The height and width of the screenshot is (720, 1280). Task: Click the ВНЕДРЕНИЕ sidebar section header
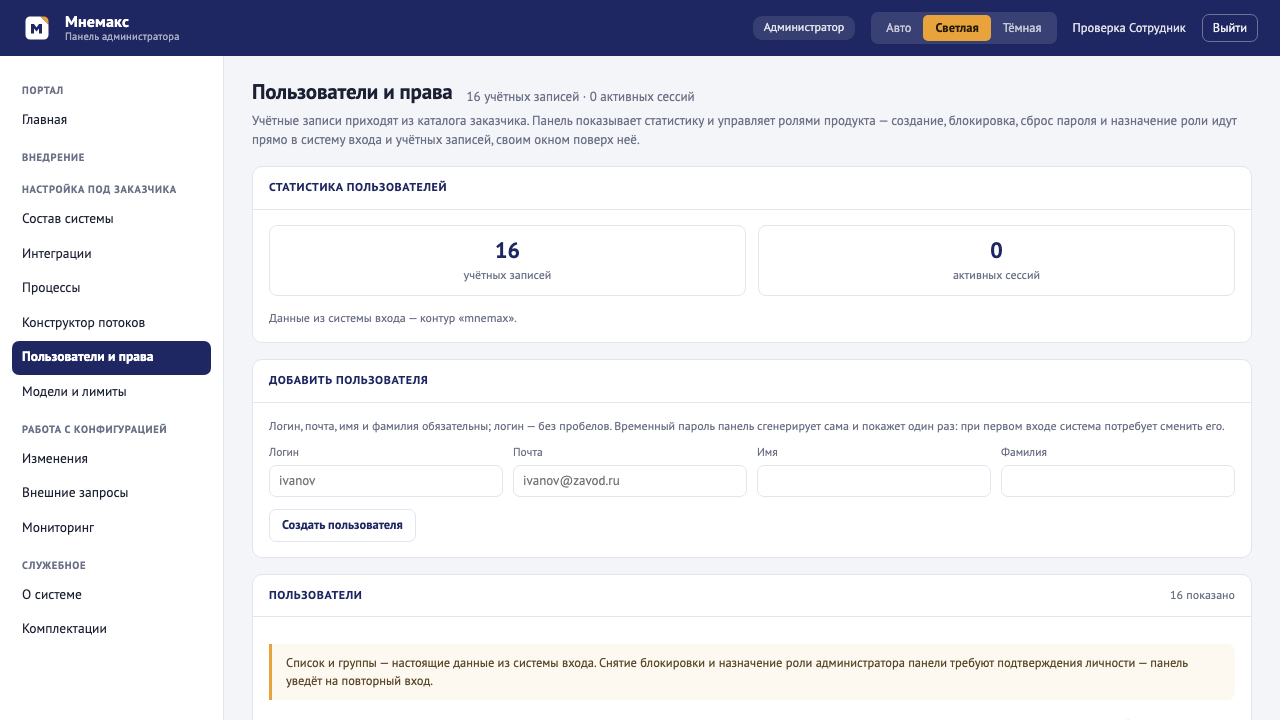click(53, 158)
